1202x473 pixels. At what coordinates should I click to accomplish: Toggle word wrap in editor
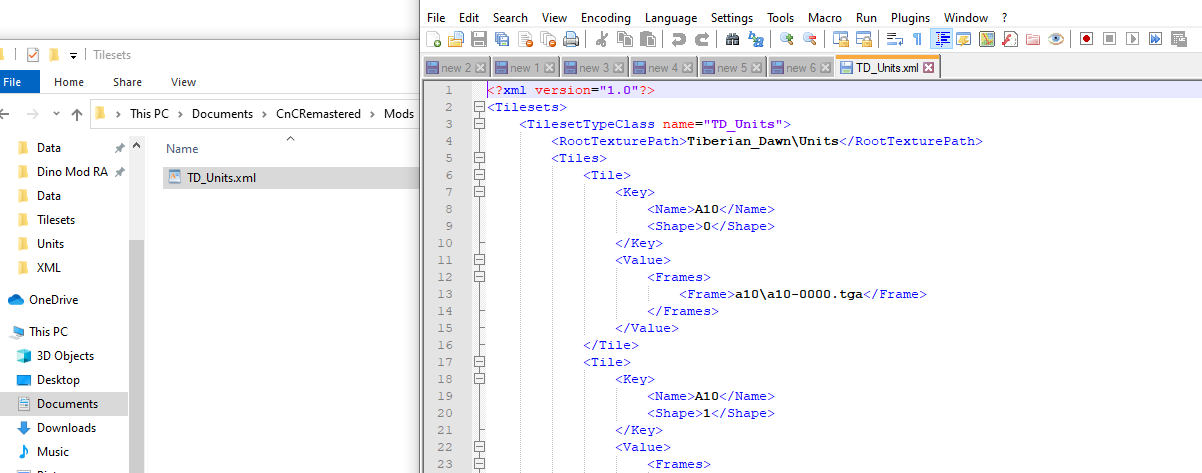click(895, 39)
